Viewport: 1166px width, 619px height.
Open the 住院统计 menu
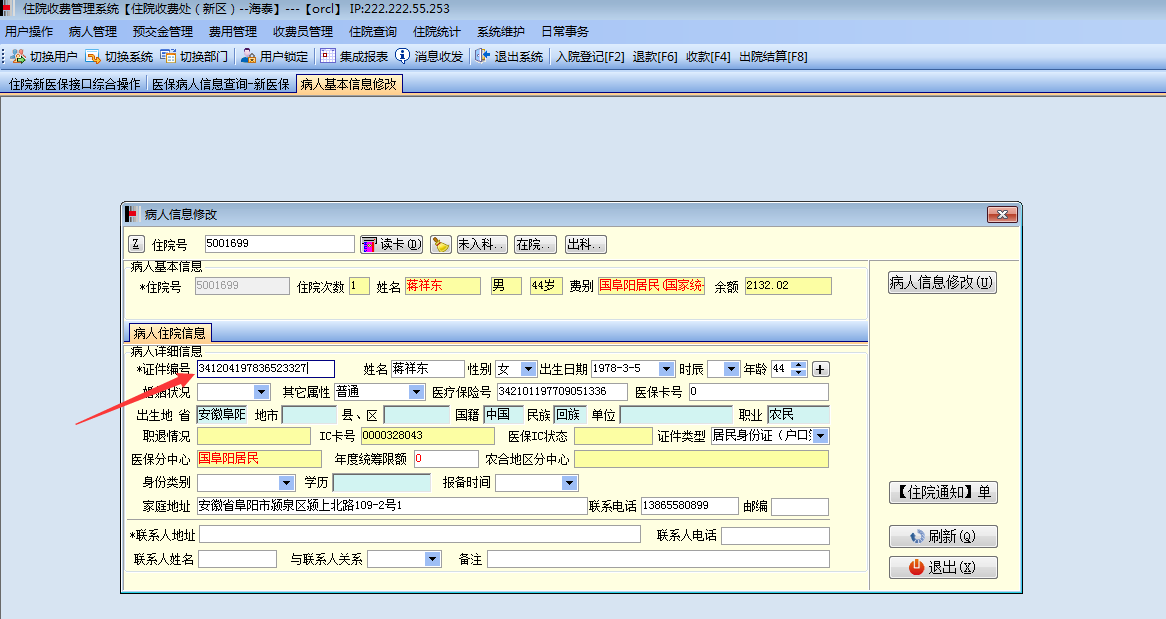coord(437,32)
